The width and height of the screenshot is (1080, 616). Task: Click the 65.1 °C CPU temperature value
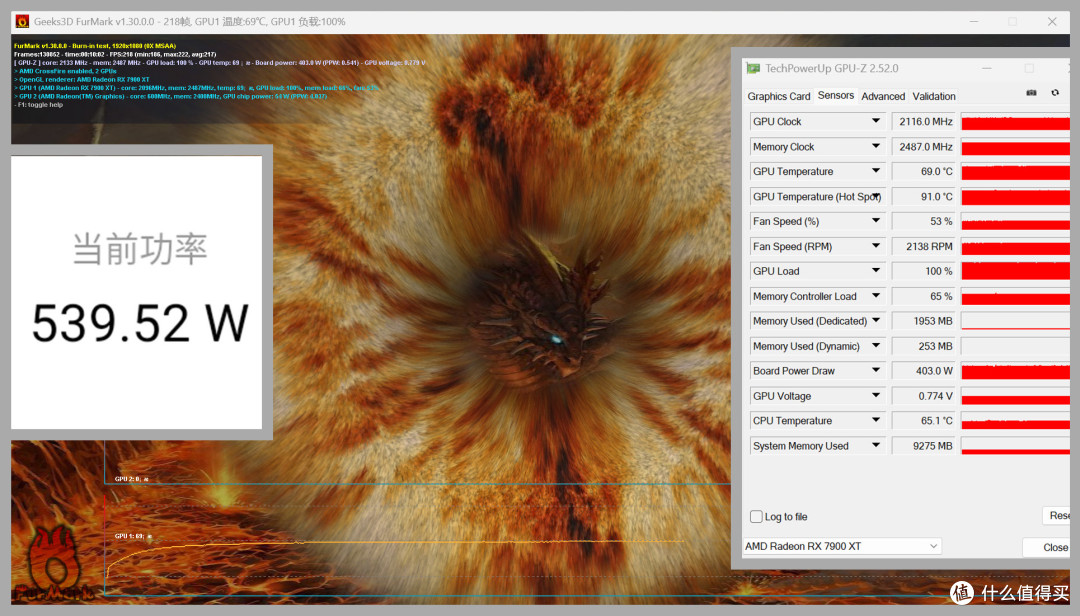pos(924,421)
